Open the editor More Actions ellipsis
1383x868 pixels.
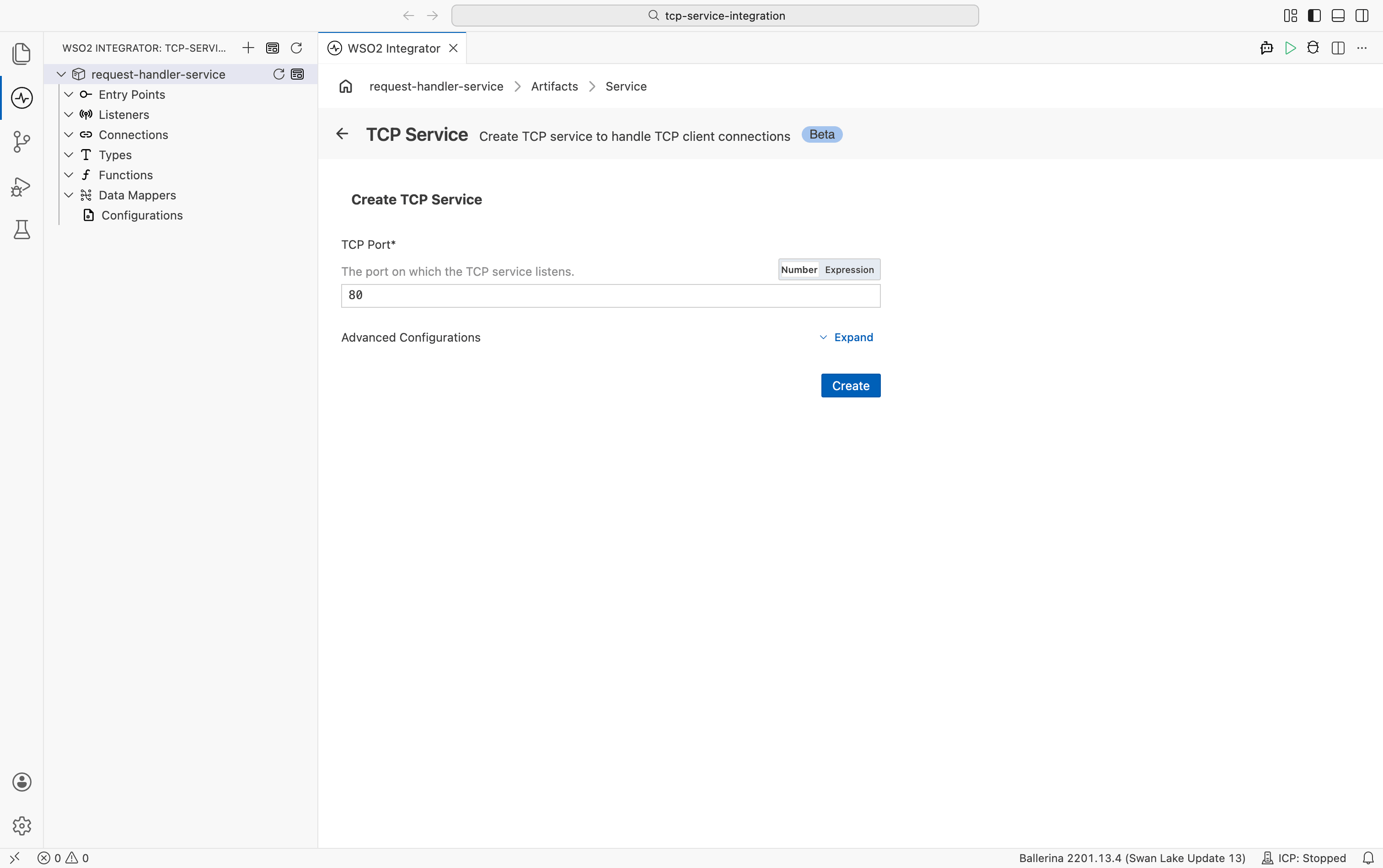[1362, 48]
